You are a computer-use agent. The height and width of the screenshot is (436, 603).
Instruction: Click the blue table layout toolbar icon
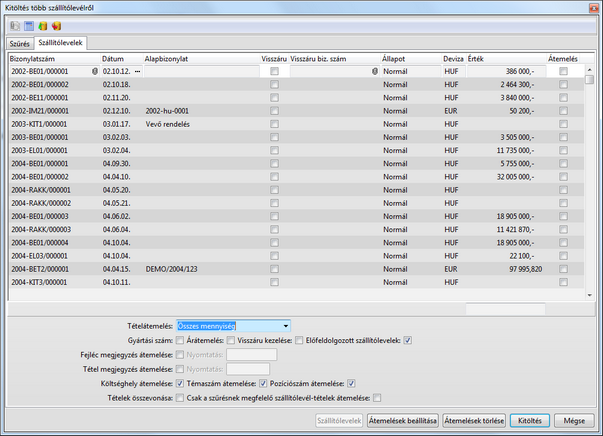click(29, 26)
